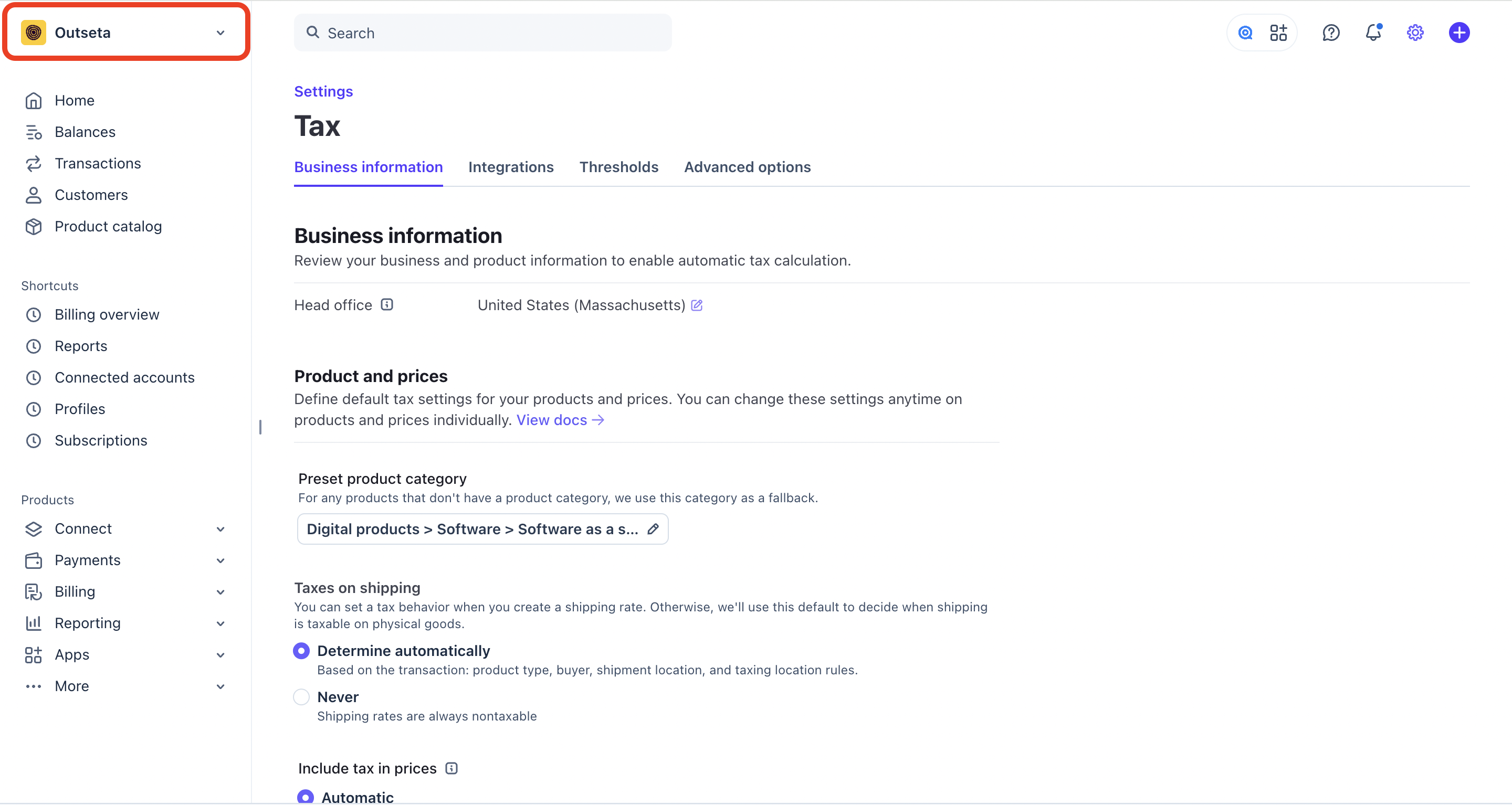This screenshot has height=805, width=1512.
Task: Click the Search input field
Action: (x=482, y=33)
